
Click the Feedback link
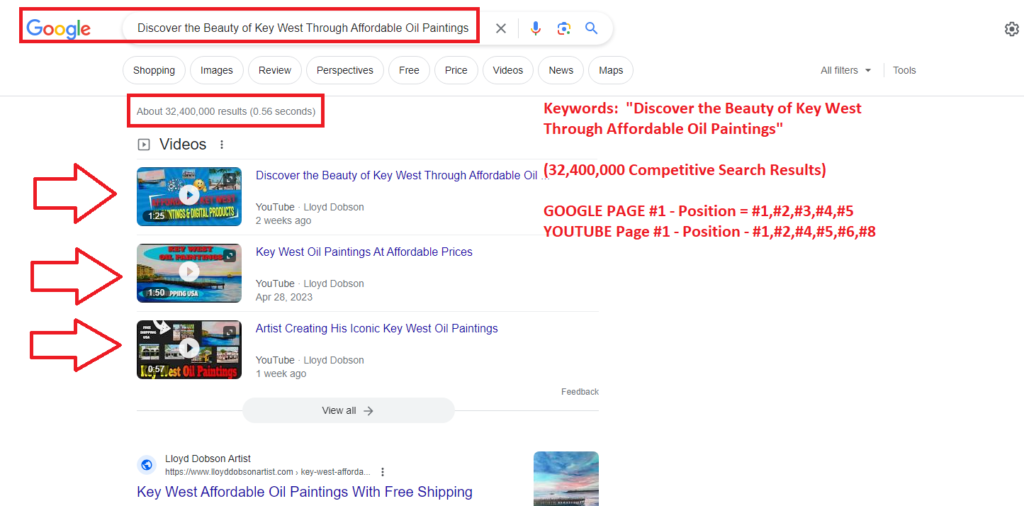(x=580, y=392)
